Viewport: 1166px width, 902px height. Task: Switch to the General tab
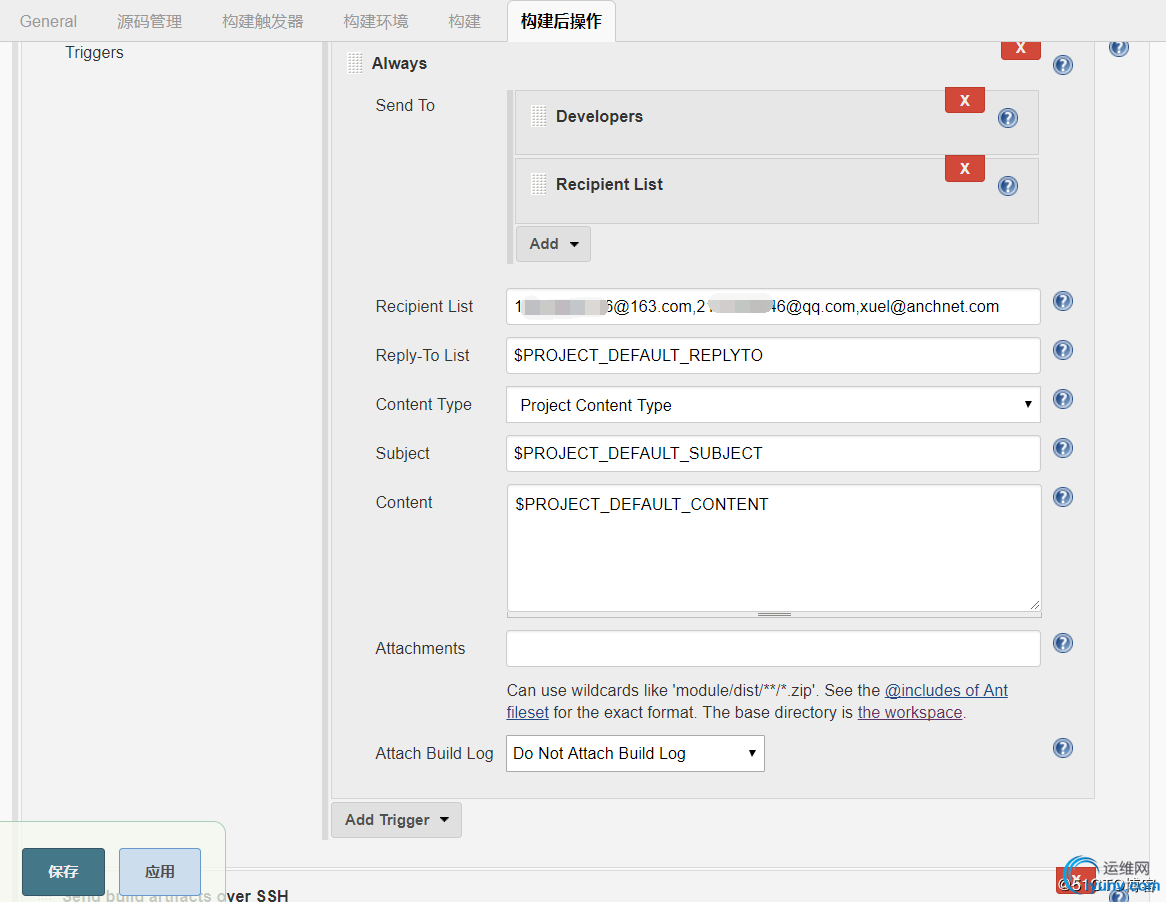[x=48, y=21]
